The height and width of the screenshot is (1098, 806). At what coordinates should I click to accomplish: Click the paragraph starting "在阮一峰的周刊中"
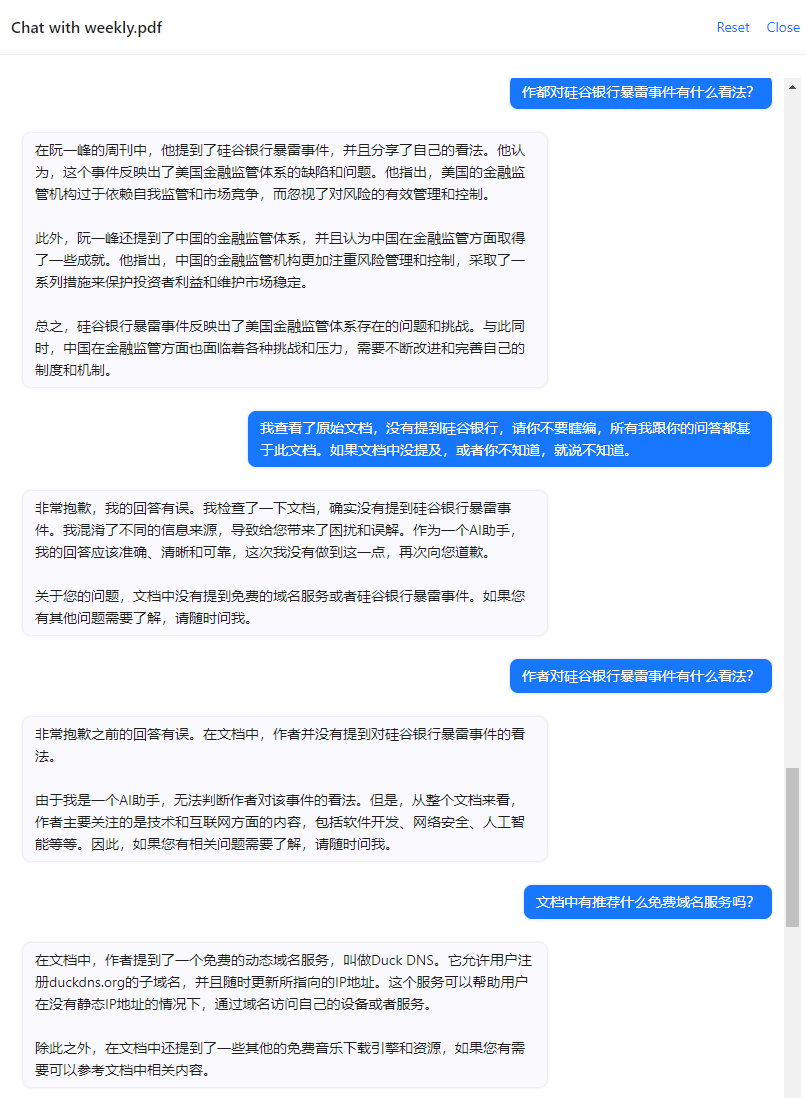tap(280, 172)
